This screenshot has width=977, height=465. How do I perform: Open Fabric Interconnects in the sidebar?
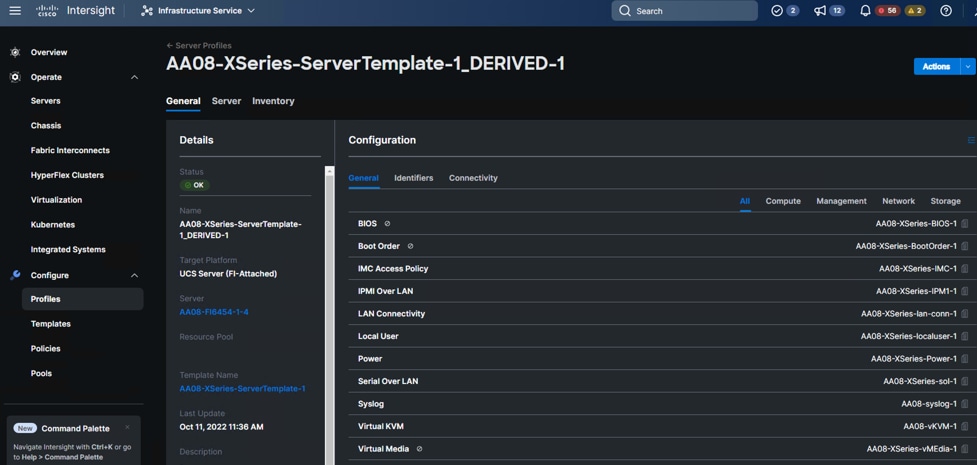coord(70,150)
